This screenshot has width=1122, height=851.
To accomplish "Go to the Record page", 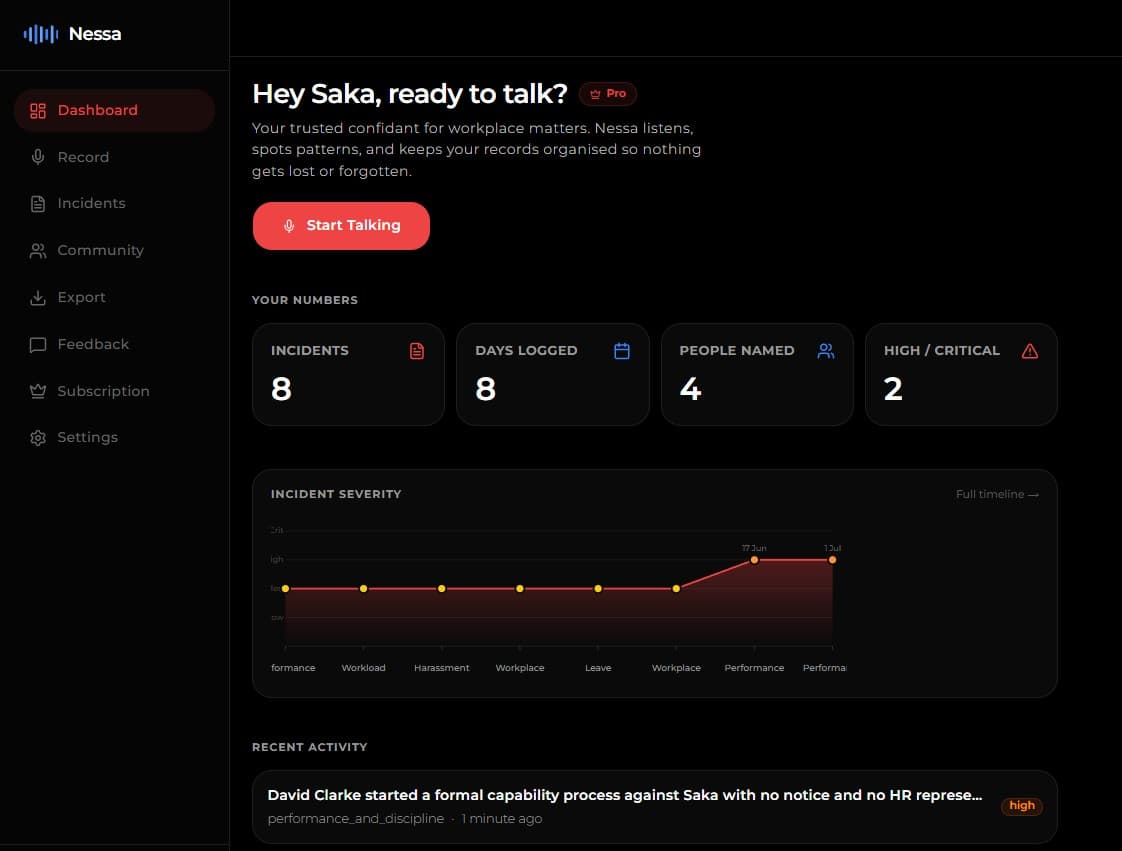I will pos(114,157).
